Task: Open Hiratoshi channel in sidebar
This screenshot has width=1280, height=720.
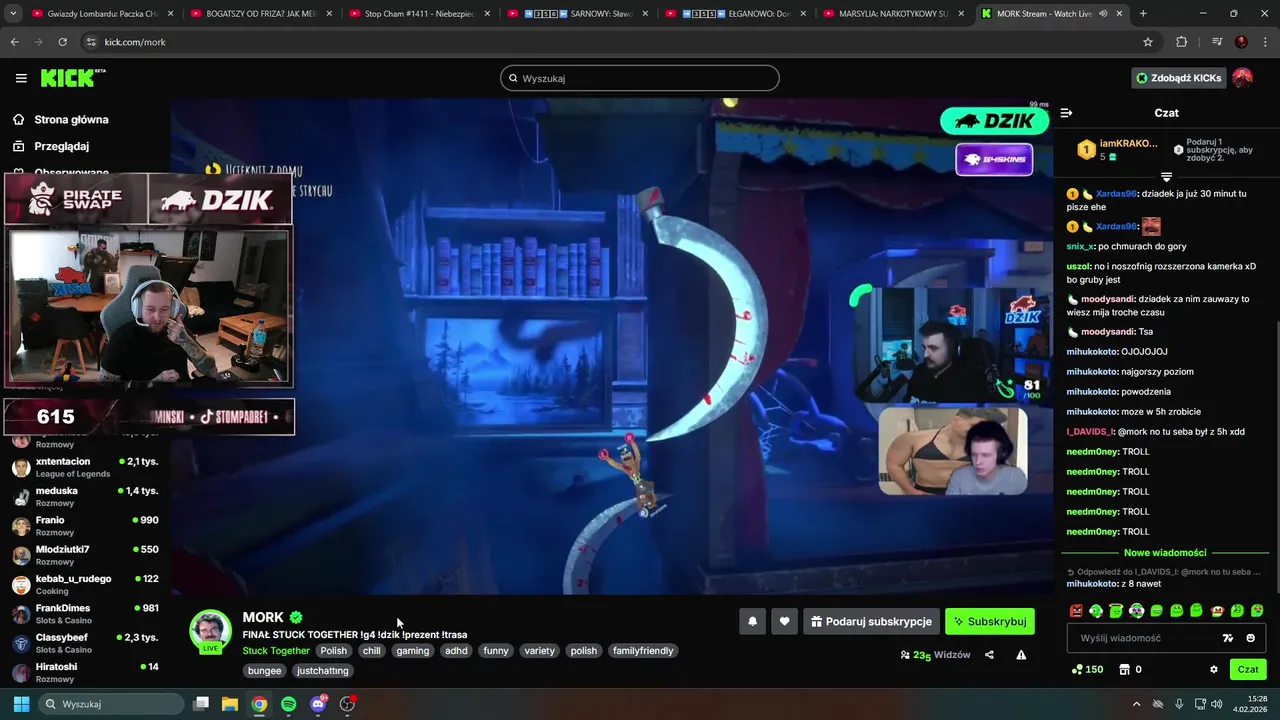Action: click(85, 672)
